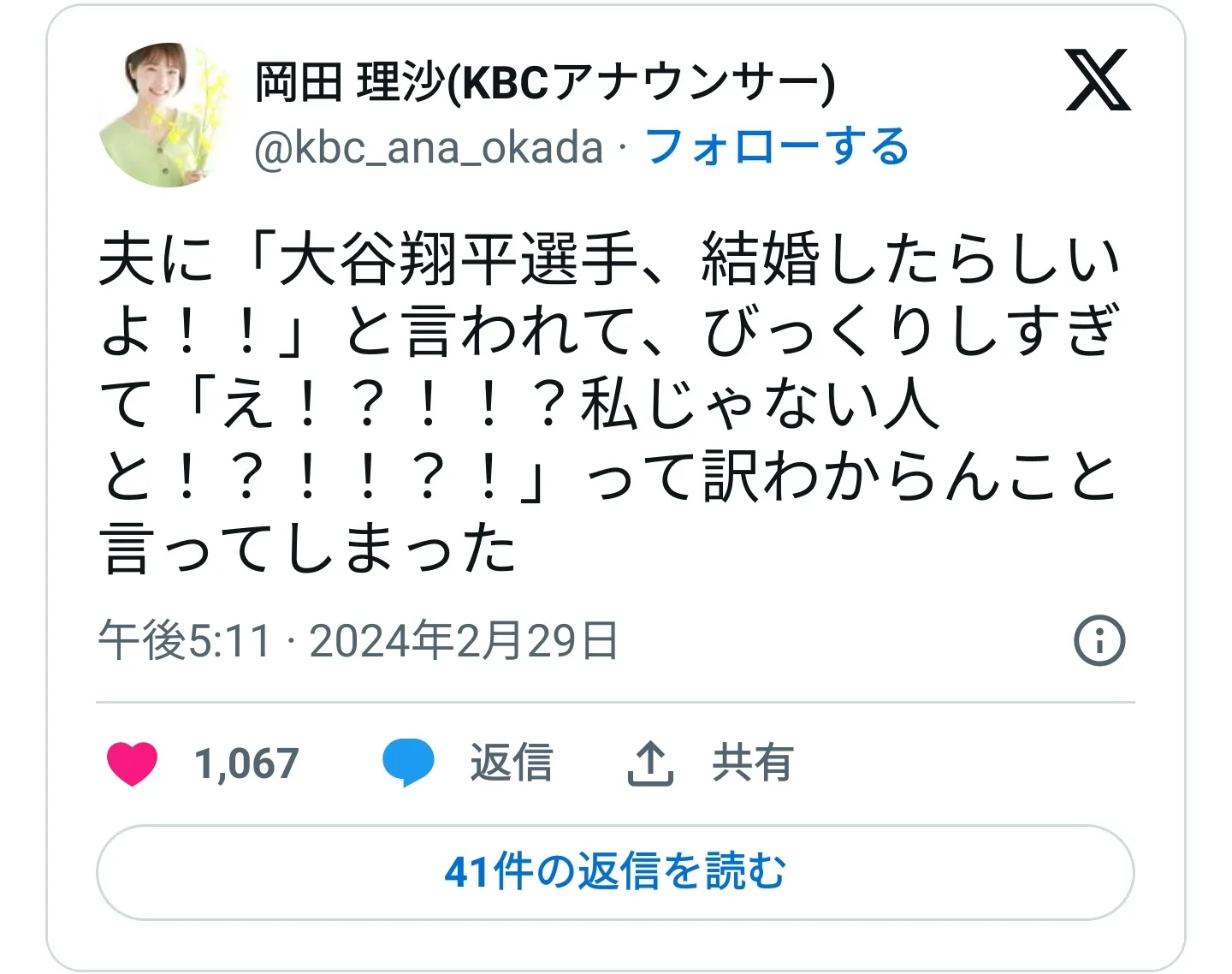Click display name 岡田 理沙(KBCアナウンサー)
1232x974 pixels.
[x=545, y=83]
